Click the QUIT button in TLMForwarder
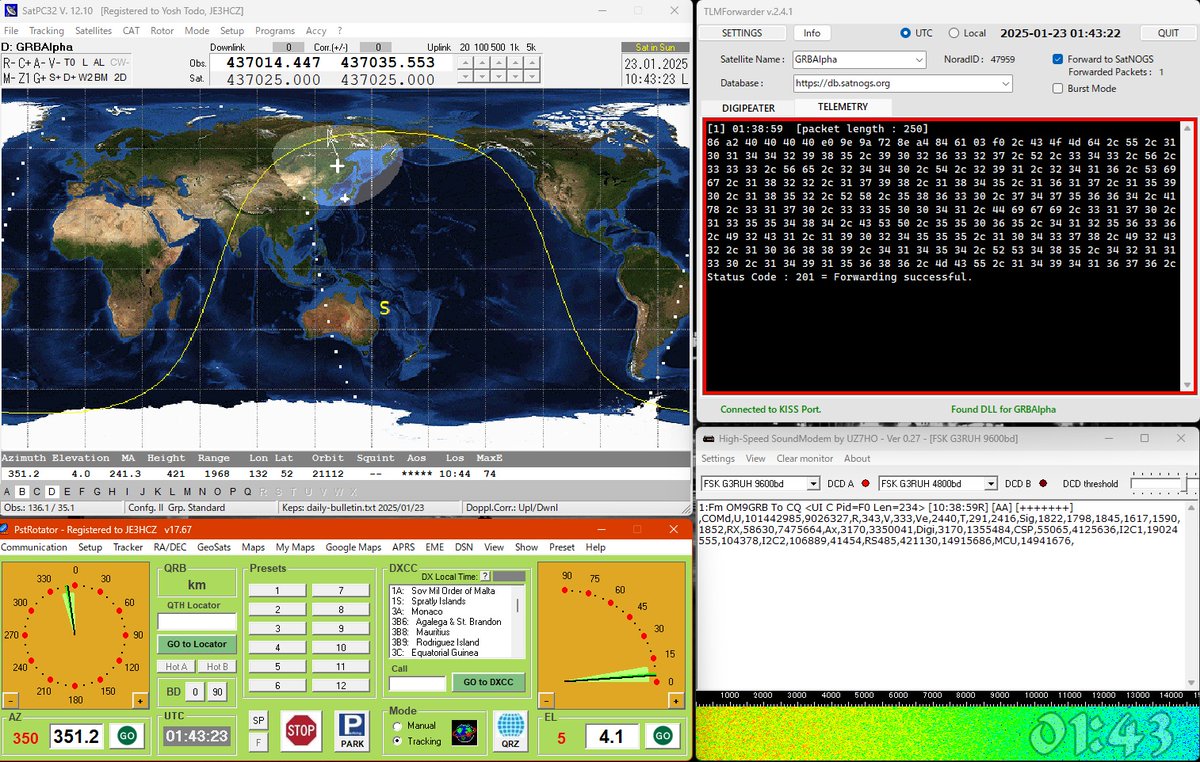The width and height of the screenshot is (1200, 762). click(x=1166, y=33)
